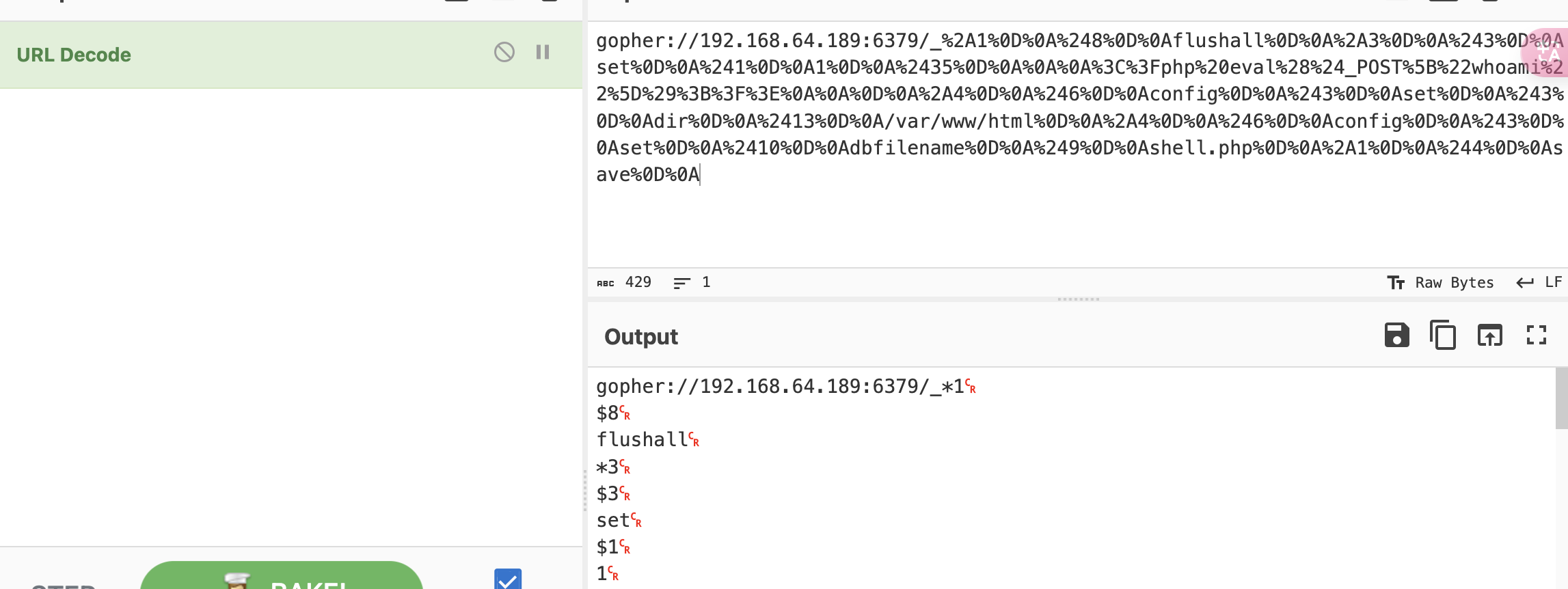The image size is (1568, 589).
Task: Click the recipe/input vertical divider handle
Action: click(585, 491)
